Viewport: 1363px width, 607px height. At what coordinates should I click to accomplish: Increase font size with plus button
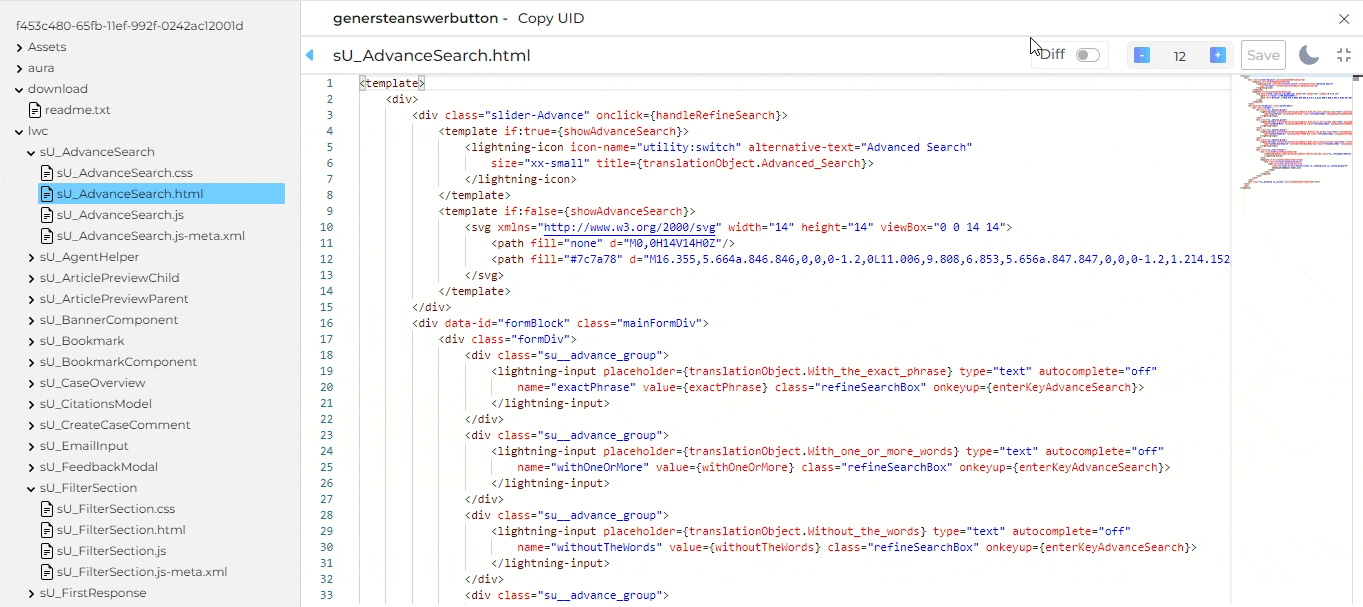point(1217,55)
